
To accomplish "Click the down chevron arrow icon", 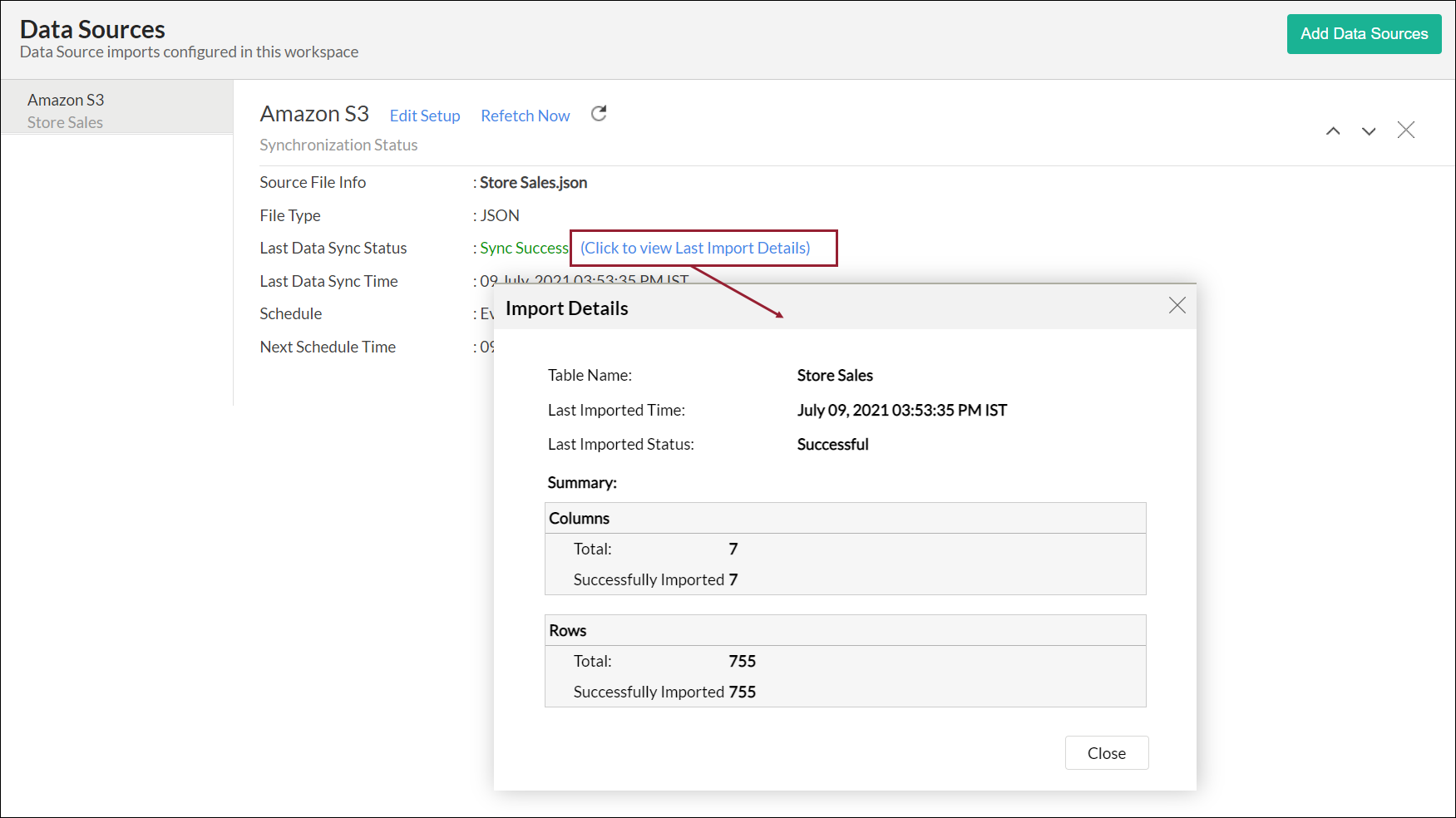I will pyautogui.click(x=1369, y=131).
